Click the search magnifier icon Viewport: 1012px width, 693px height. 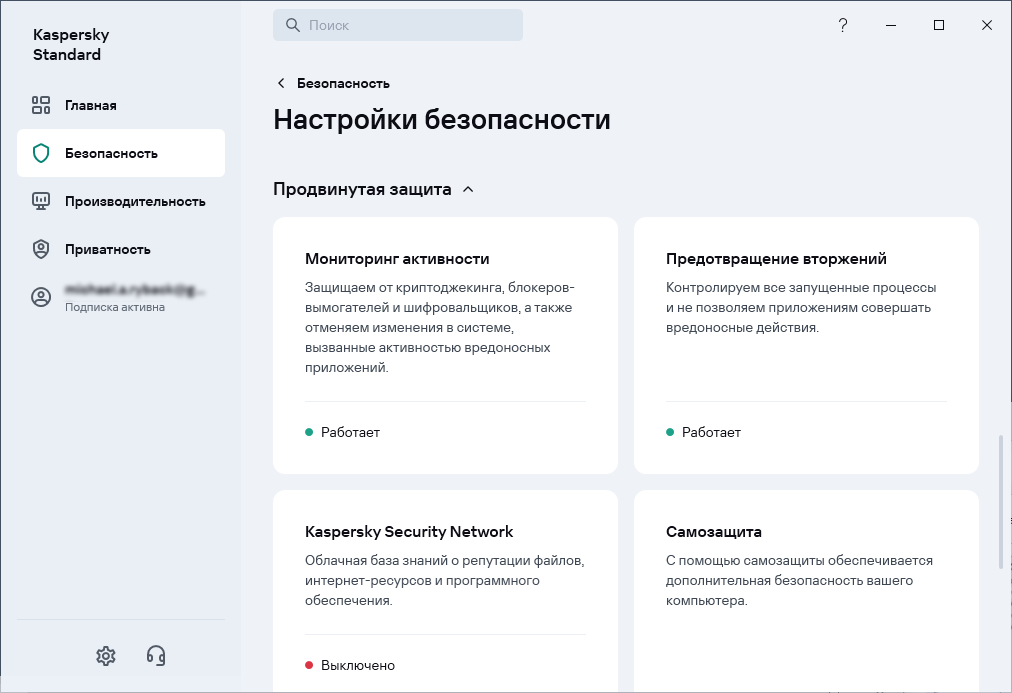pos(293,26)
